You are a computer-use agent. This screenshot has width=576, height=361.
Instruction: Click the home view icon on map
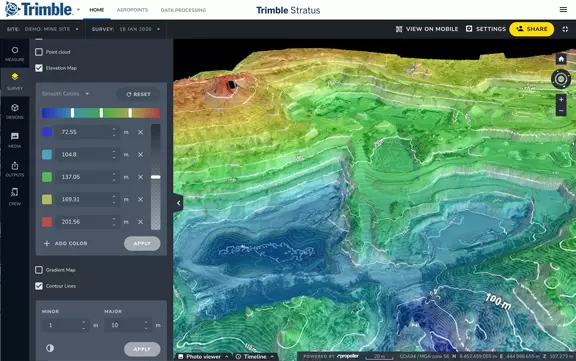[x=561, y=59]
